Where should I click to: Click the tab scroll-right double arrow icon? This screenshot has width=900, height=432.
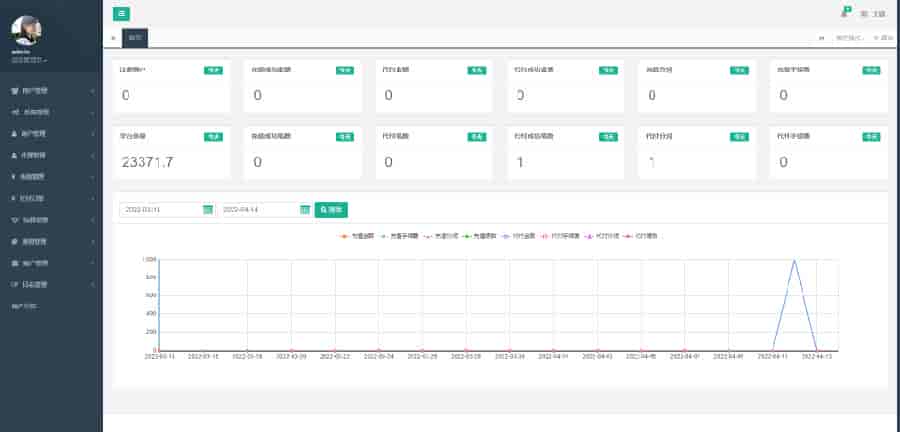click(x=822, y=38)
